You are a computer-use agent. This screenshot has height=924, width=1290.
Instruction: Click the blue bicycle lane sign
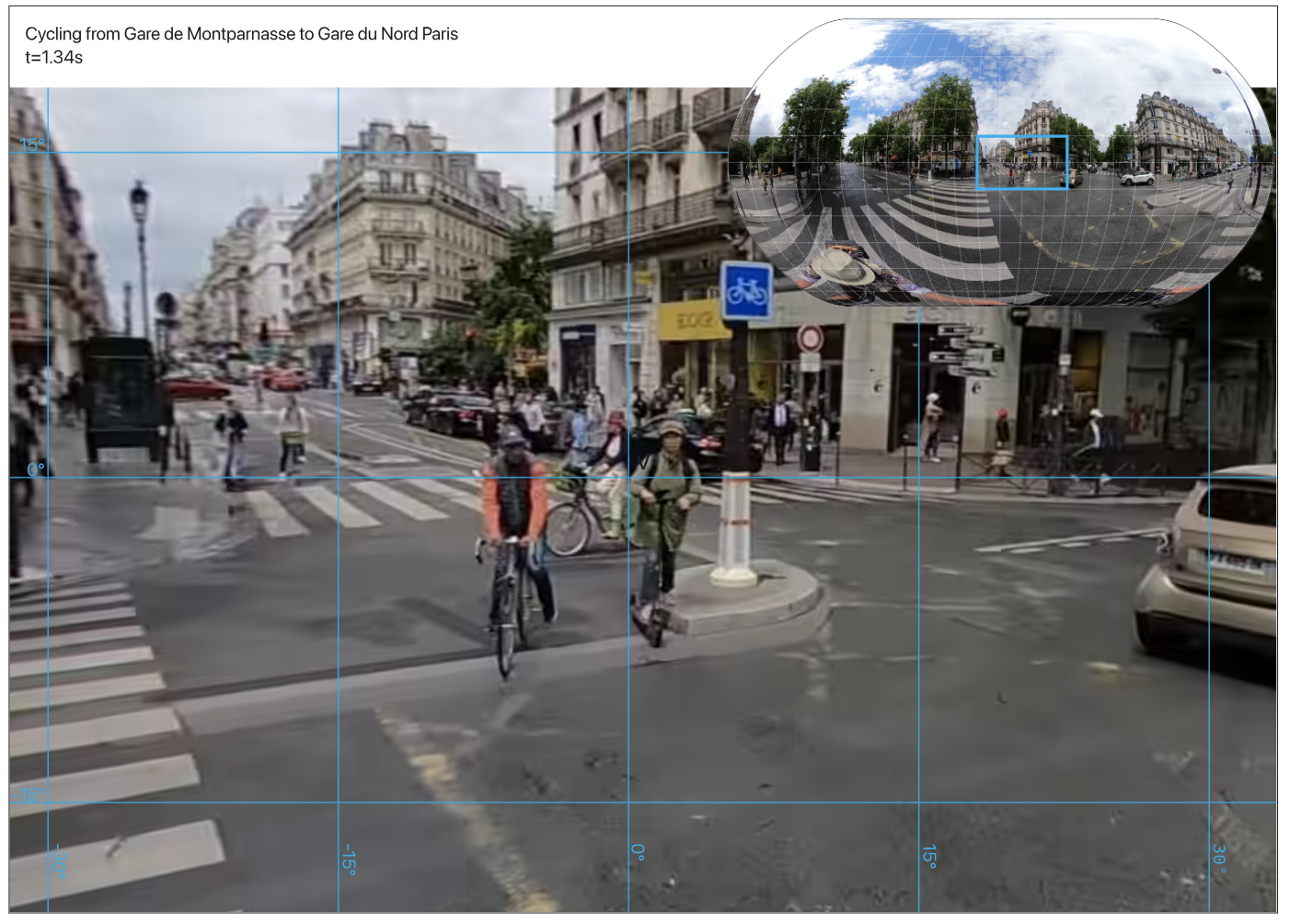point(746,291)
